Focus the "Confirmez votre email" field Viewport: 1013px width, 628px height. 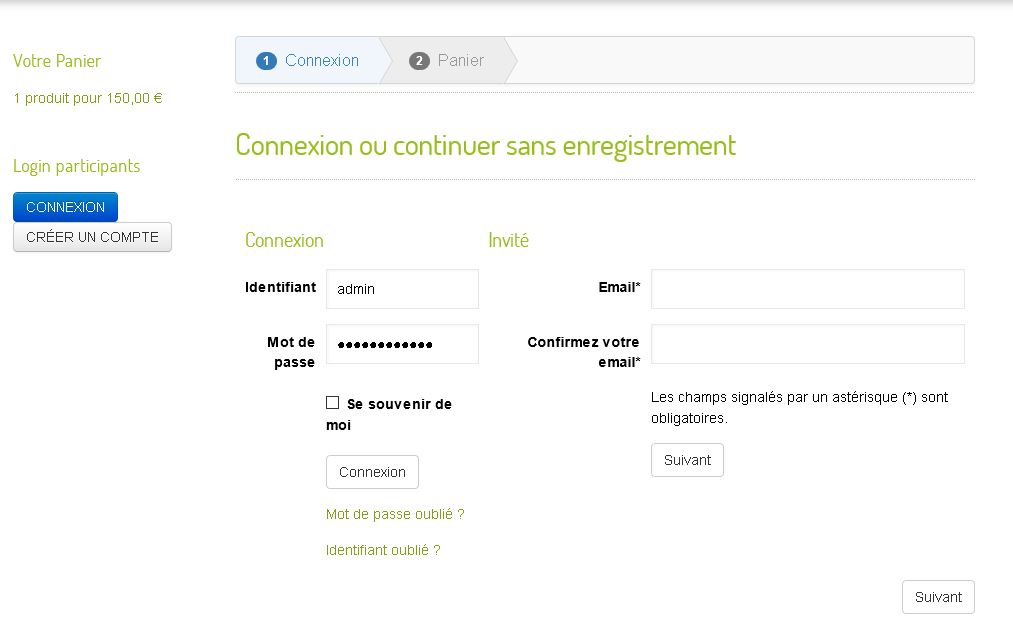[x=807, y=344]
